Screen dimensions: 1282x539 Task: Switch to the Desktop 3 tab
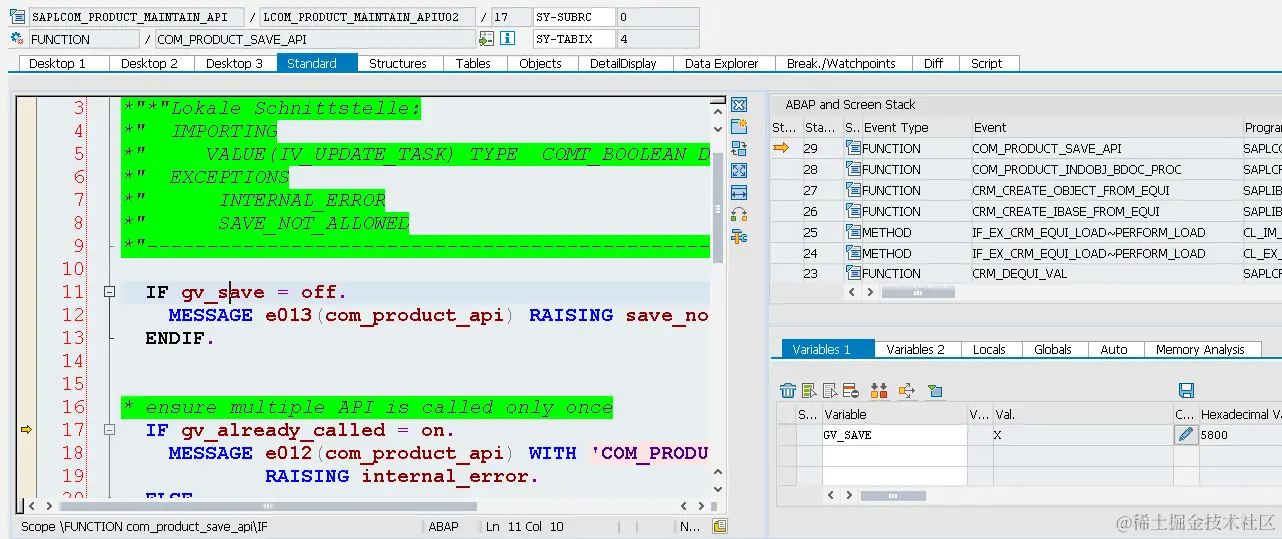tap(234, 63)
